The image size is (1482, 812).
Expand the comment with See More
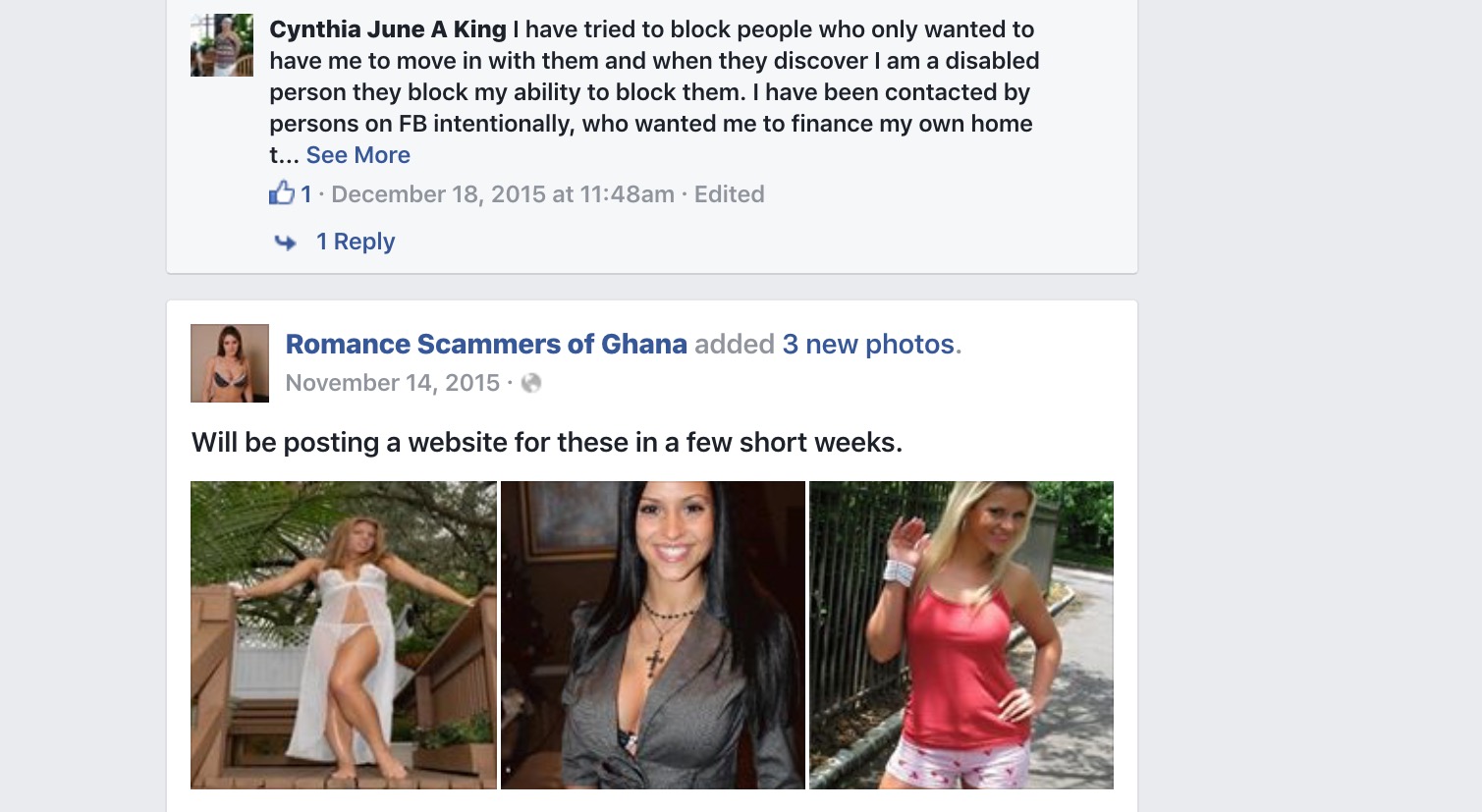(x=357, y=155)
